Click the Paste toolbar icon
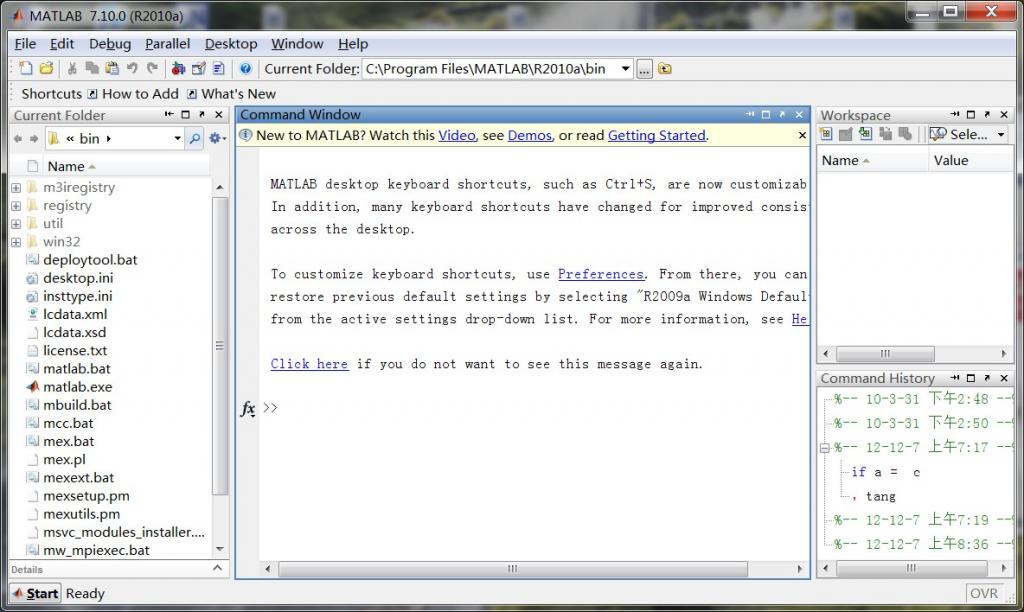 (112, 69)
